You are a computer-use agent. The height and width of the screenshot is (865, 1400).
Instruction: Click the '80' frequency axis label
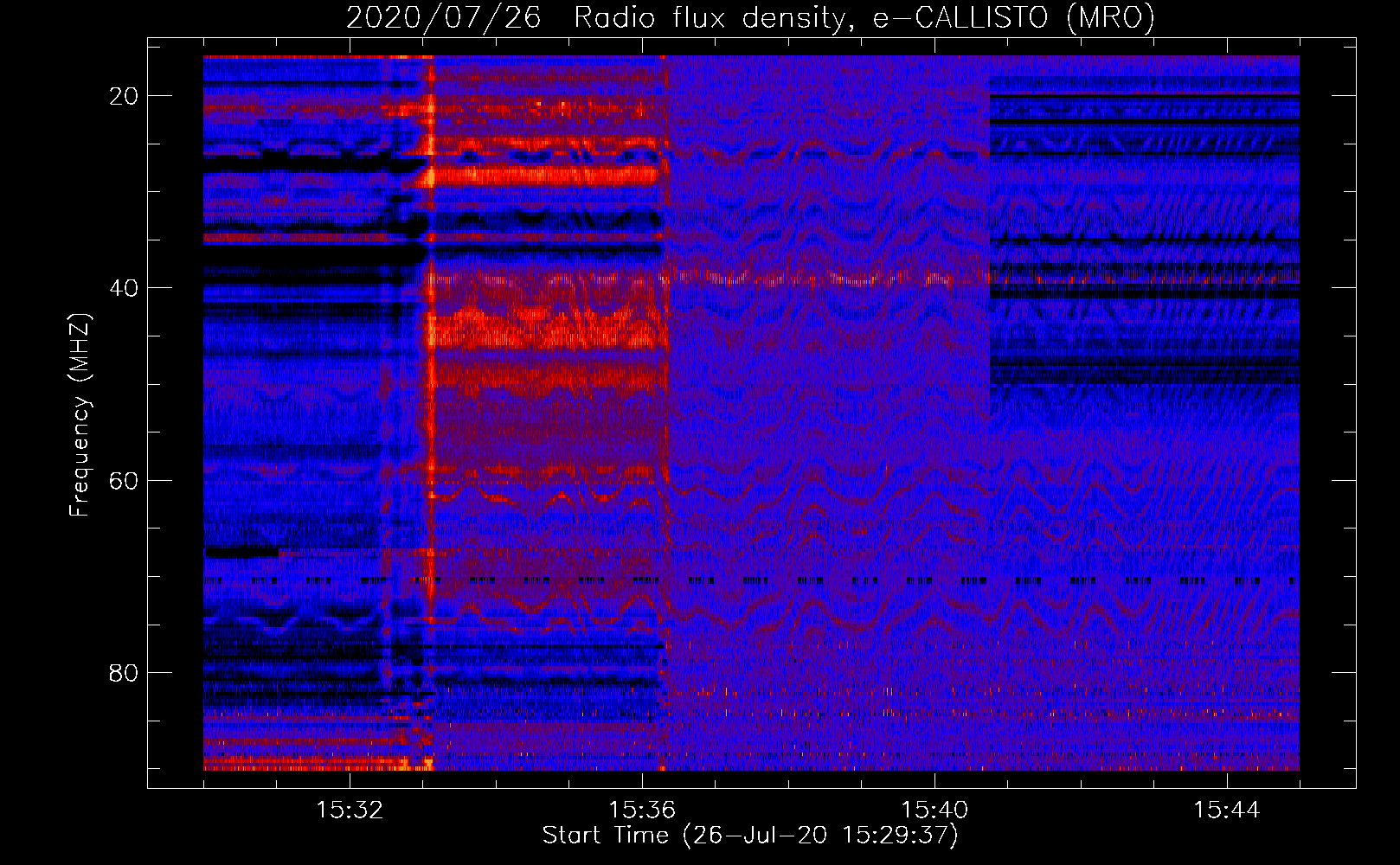[124, 672]
